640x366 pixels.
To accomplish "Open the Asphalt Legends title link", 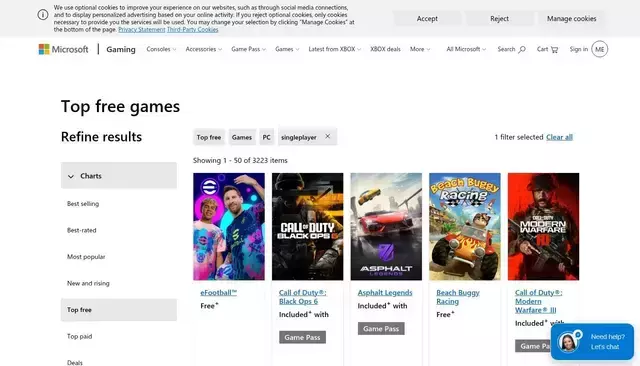I will (x=385, y=293).
